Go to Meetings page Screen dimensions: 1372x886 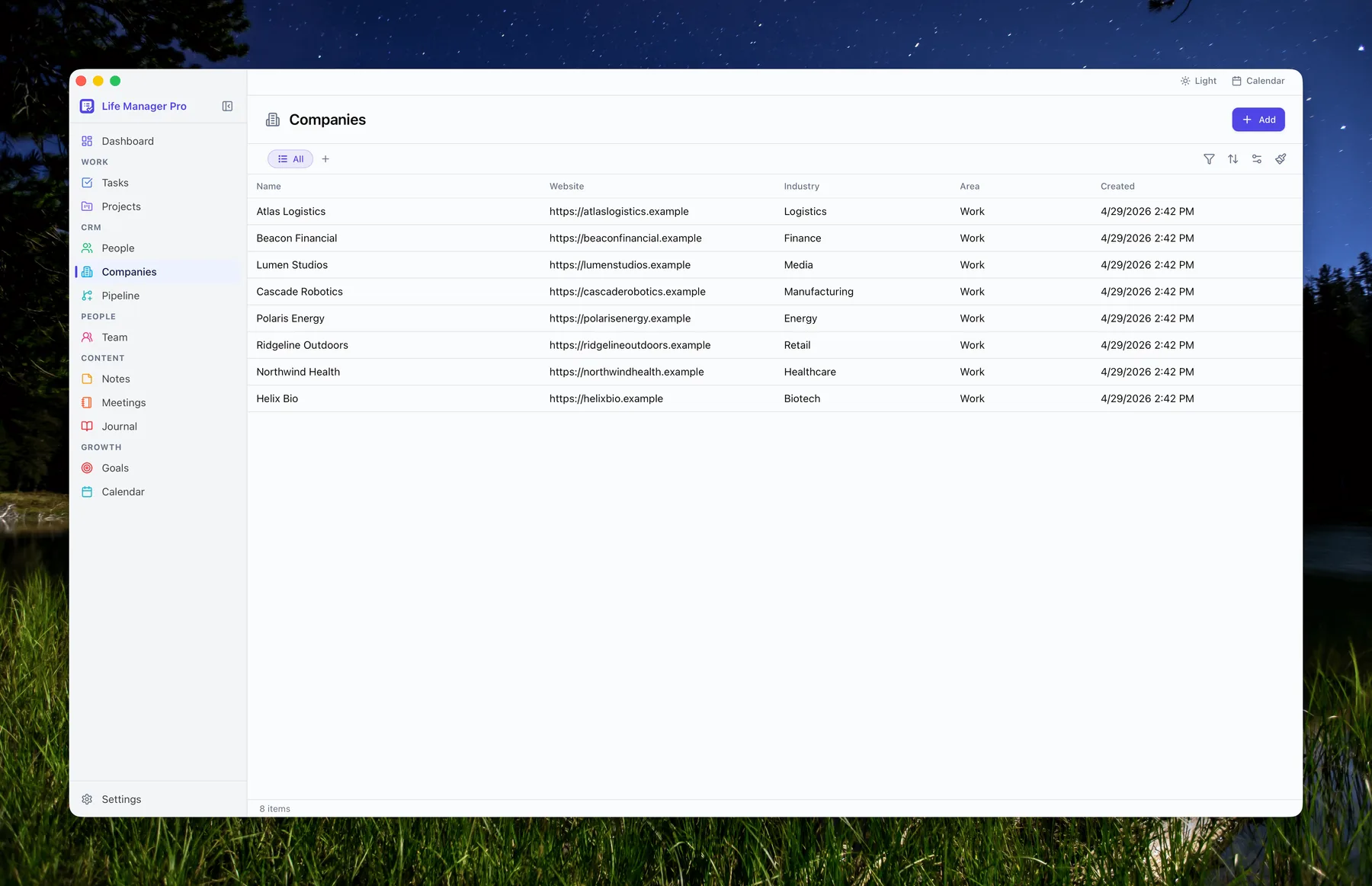[123, 402]
